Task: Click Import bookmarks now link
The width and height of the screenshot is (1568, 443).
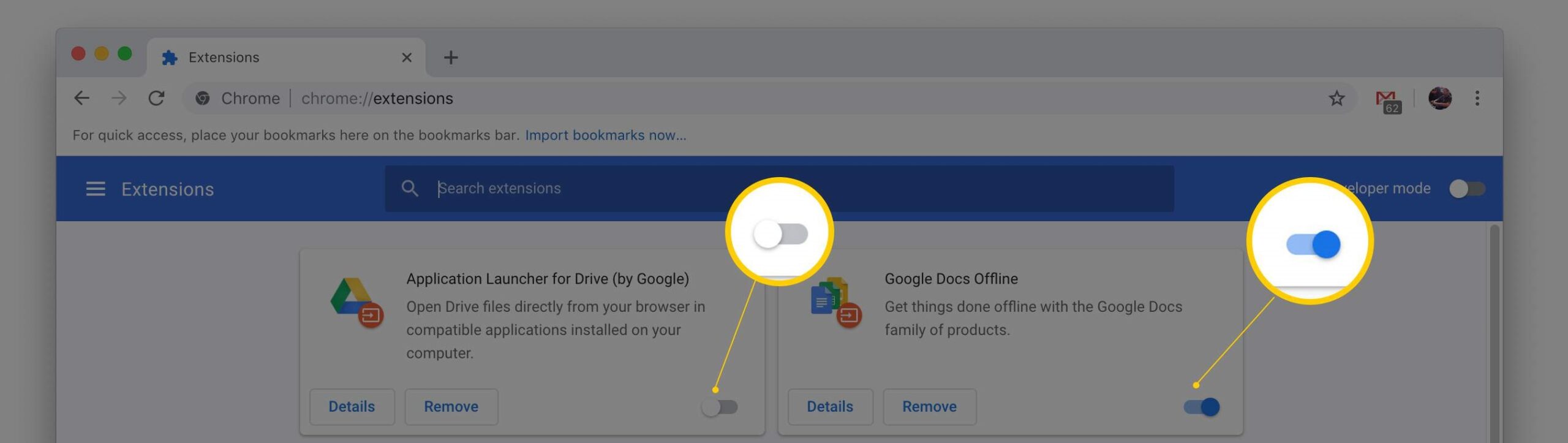Action: (x=606, y=135)
